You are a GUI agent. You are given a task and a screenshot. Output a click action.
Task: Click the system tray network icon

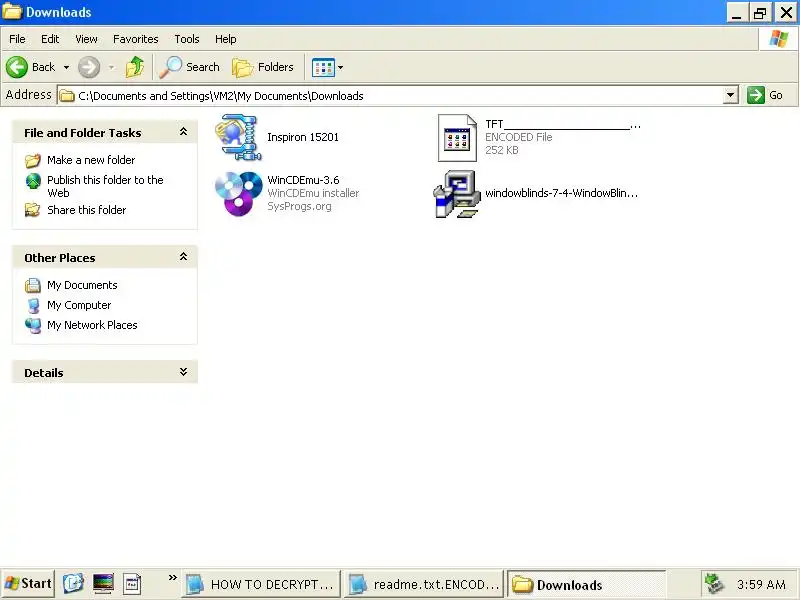(x=714, y=584)
